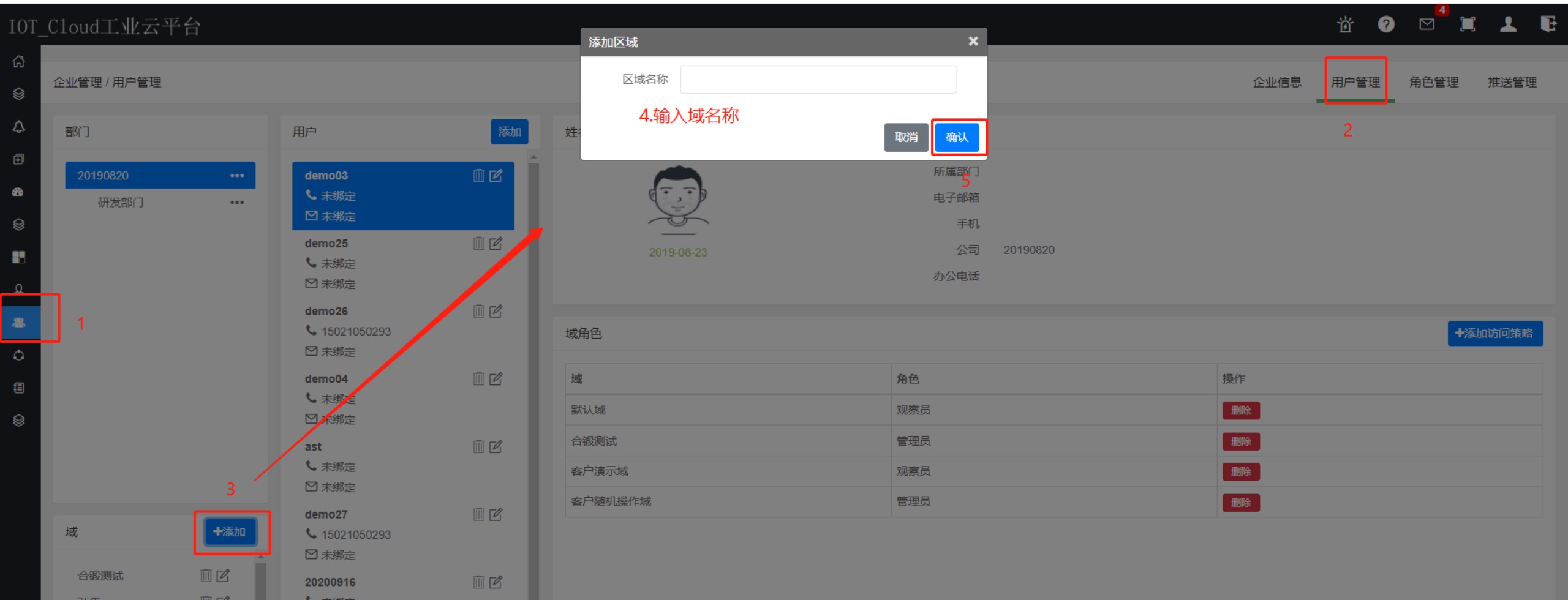Click the dashboard gauge icon in sidebar

[x=19, y=192]
